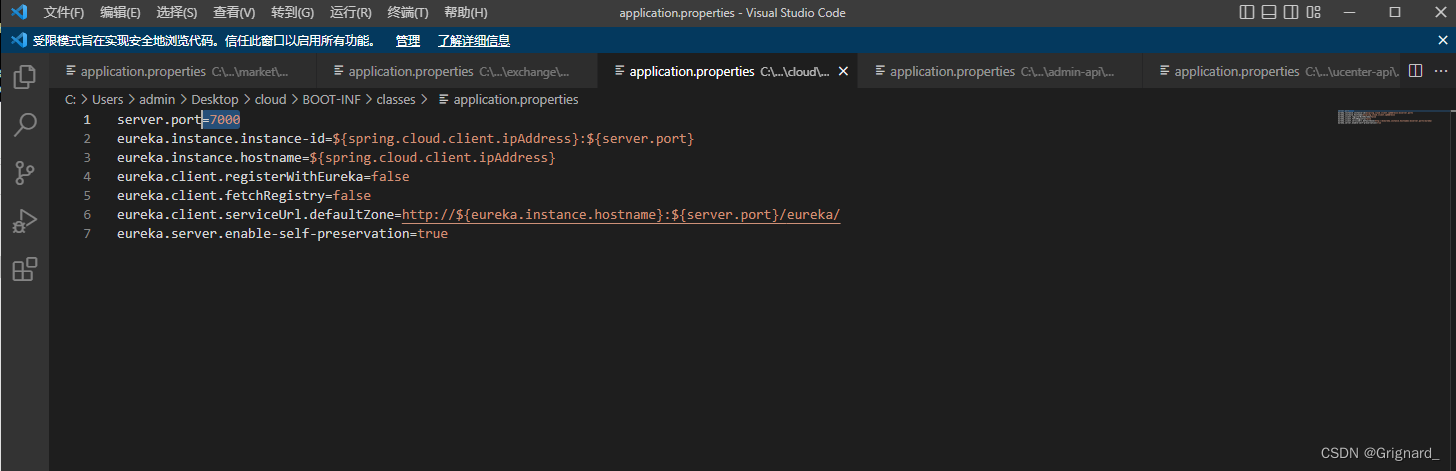Image resolution: width=1456 pixels, height=471 pixels.
Task: Click the minimap code overview
Action: (1388, 118)
